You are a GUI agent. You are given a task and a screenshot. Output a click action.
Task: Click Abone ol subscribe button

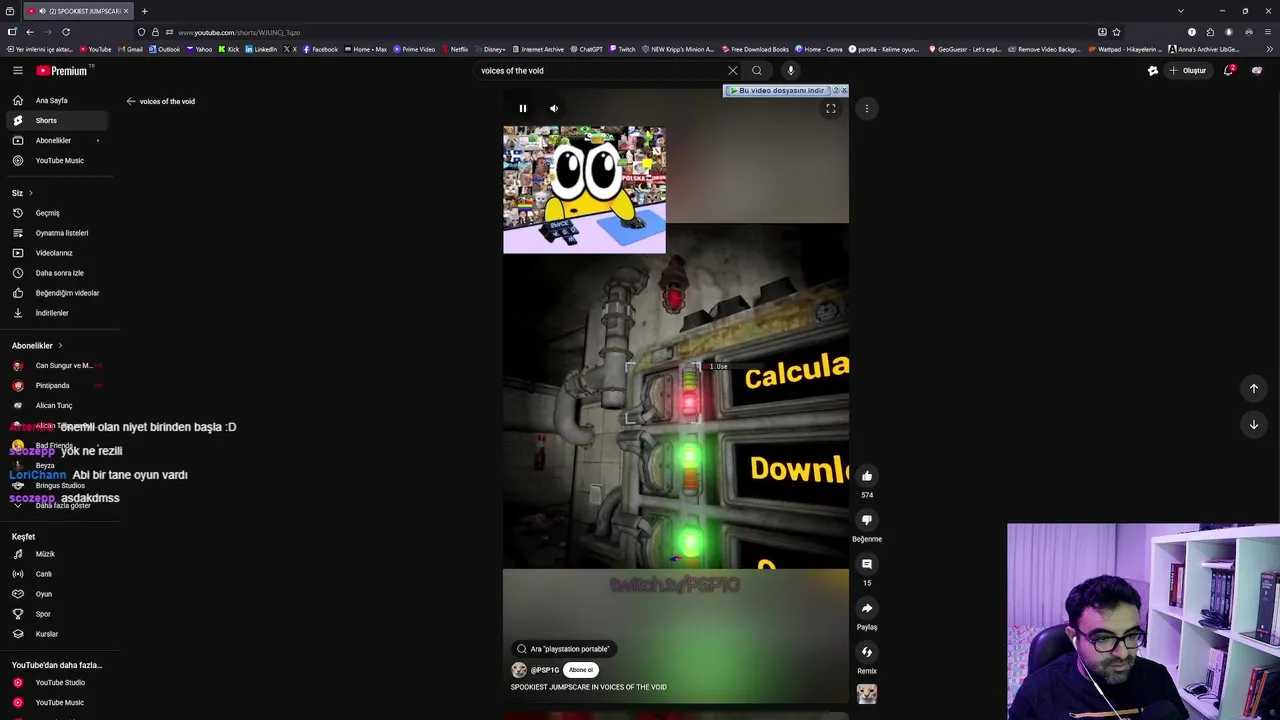581,670
